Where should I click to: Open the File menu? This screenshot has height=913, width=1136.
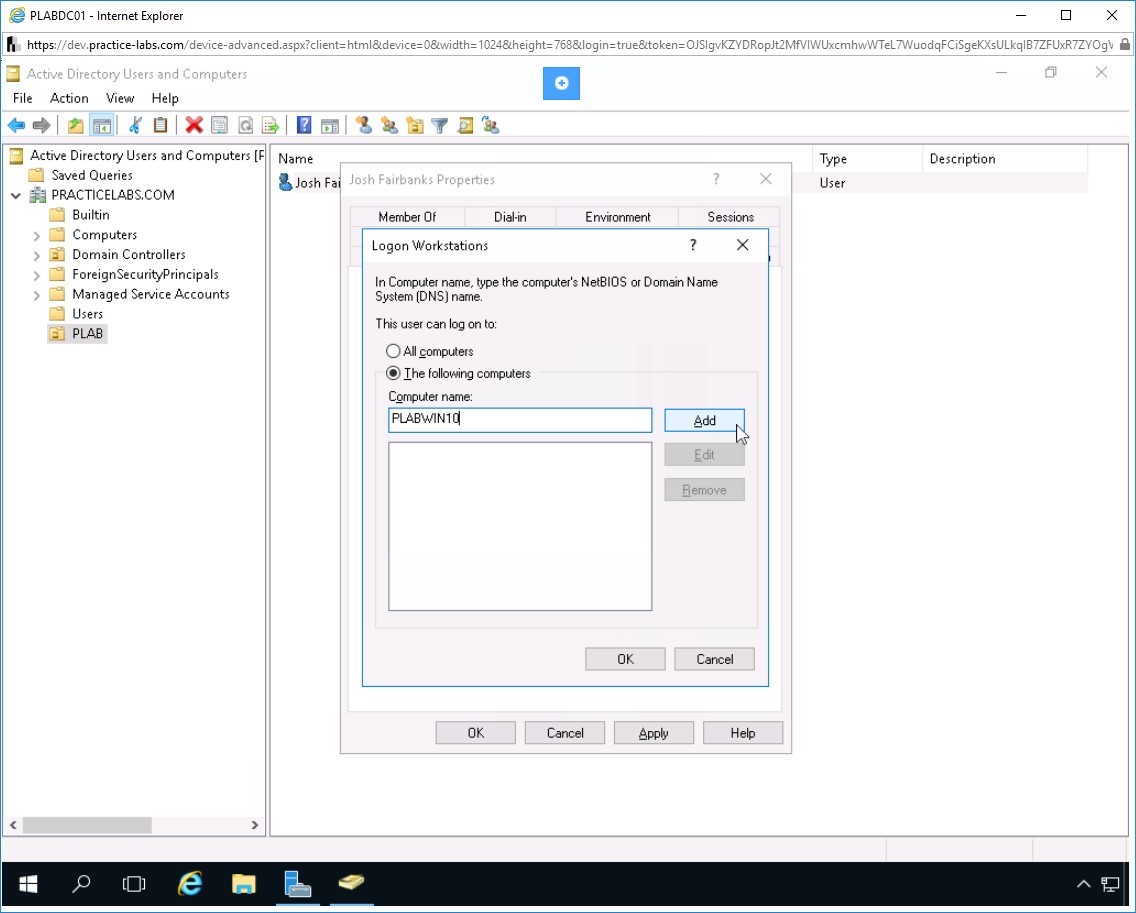[22, 98]
